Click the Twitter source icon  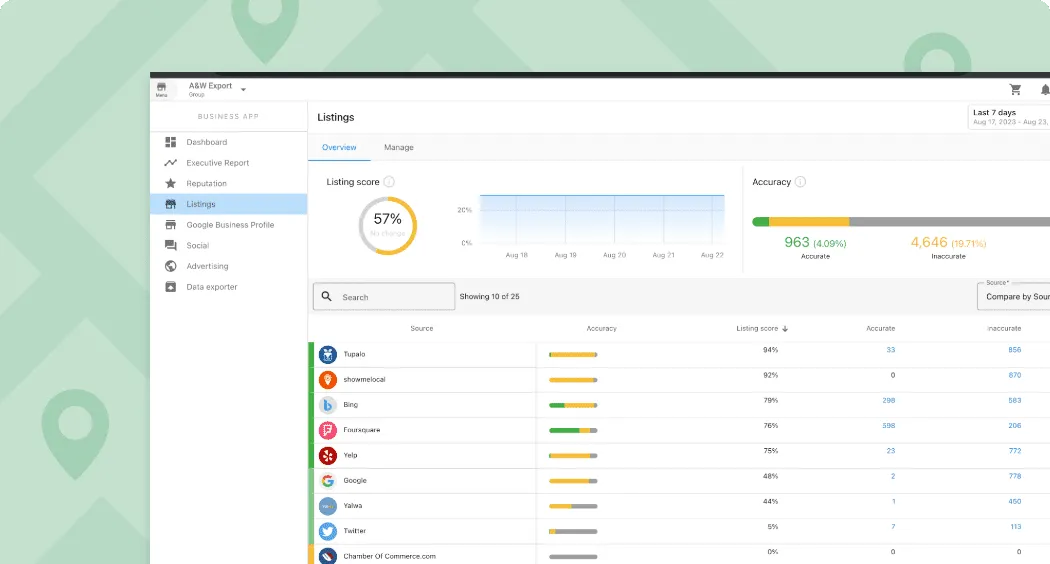328,531
